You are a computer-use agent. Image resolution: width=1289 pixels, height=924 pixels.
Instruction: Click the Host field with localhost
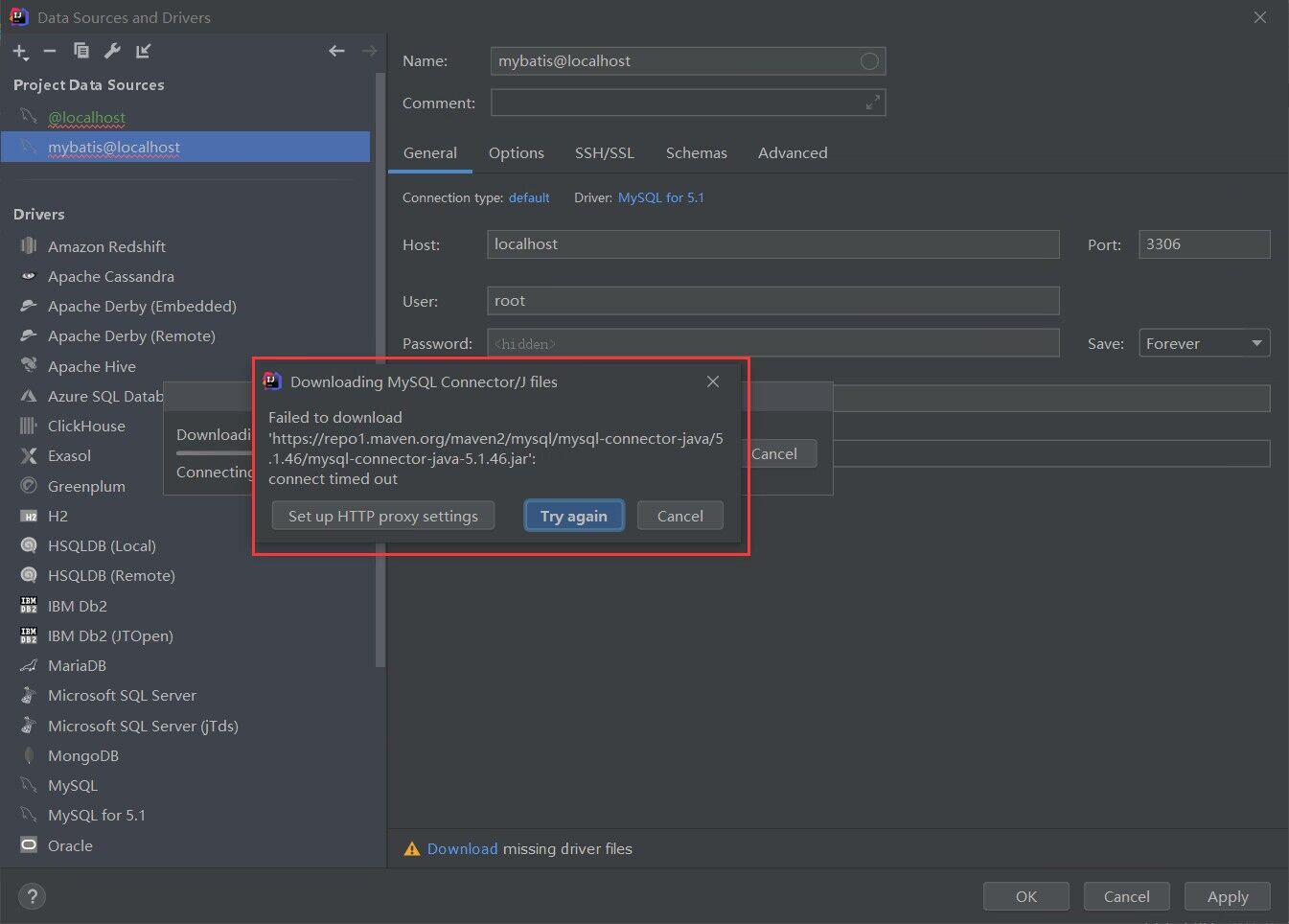[x=773, y=244]
